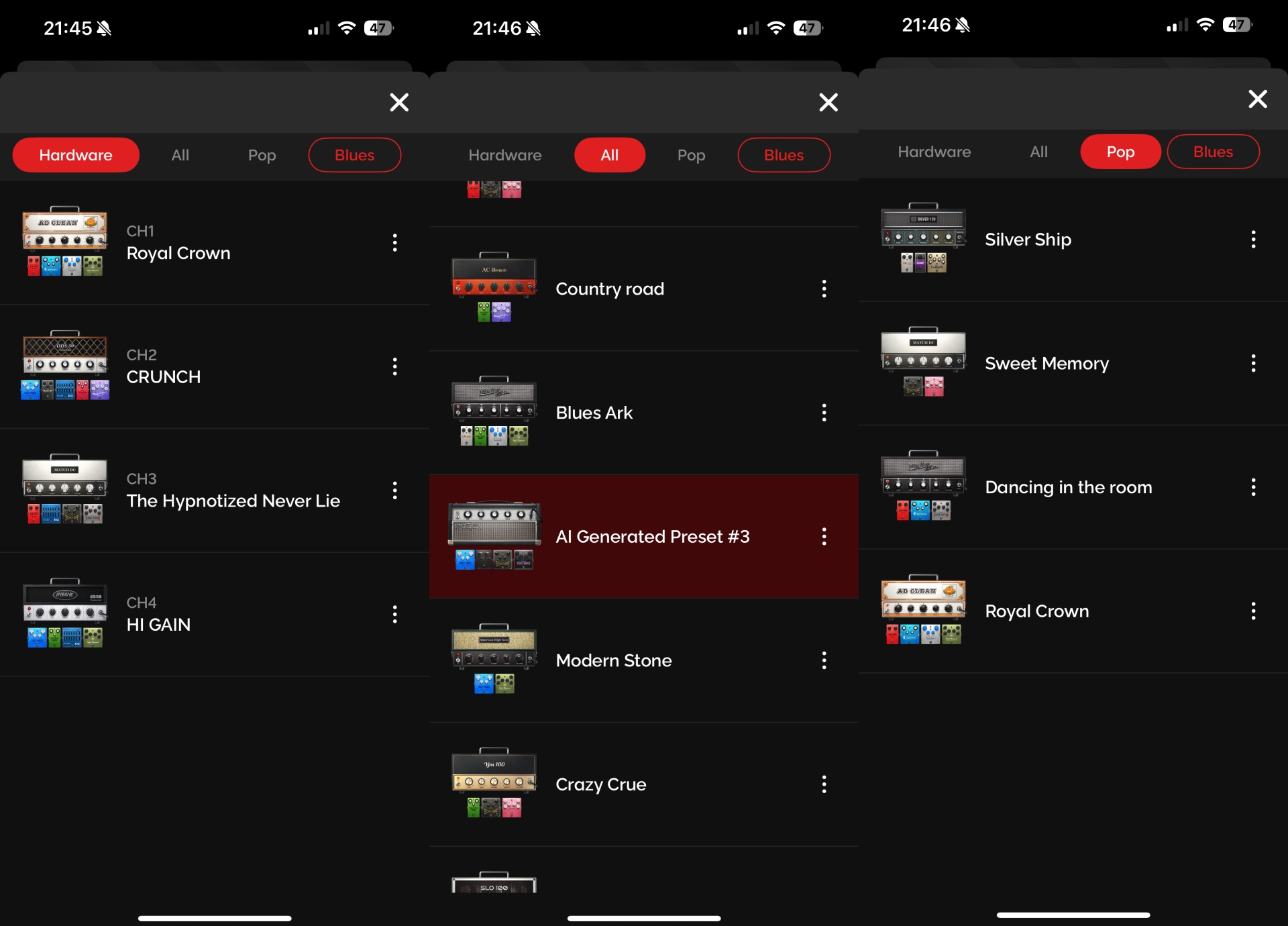Close the middle preset panel

828,102
